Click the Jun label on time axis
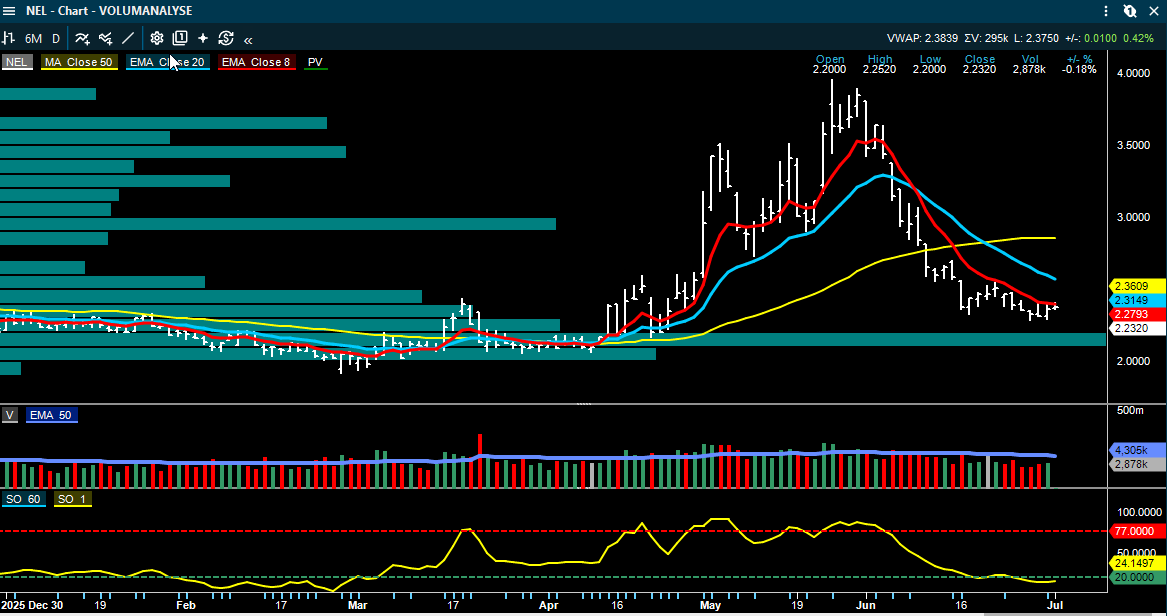This screenshot has width=1167, height=616. (x=866, y=606)
